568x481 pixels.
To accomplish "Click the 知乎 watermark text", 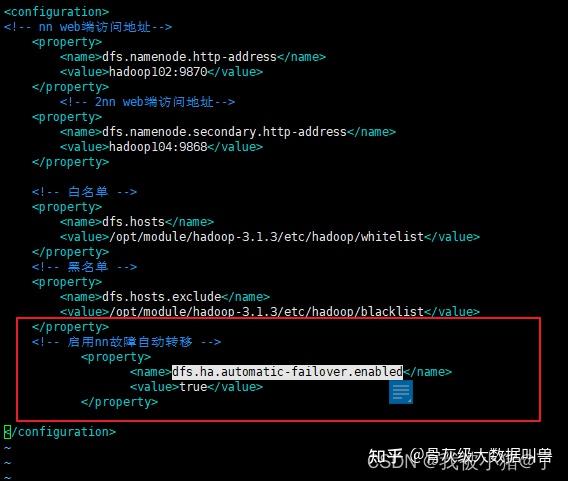I will coord(385,456).
